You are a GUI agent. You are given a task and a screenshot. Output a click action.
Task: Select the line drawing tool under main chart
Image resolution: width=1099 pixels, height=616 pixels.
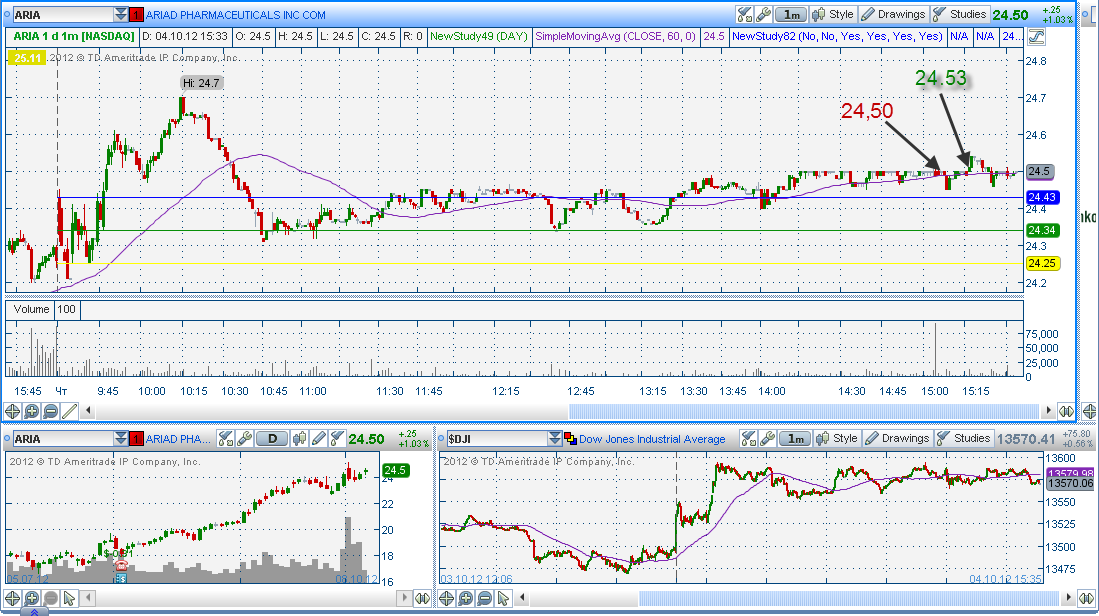point(69,411)
